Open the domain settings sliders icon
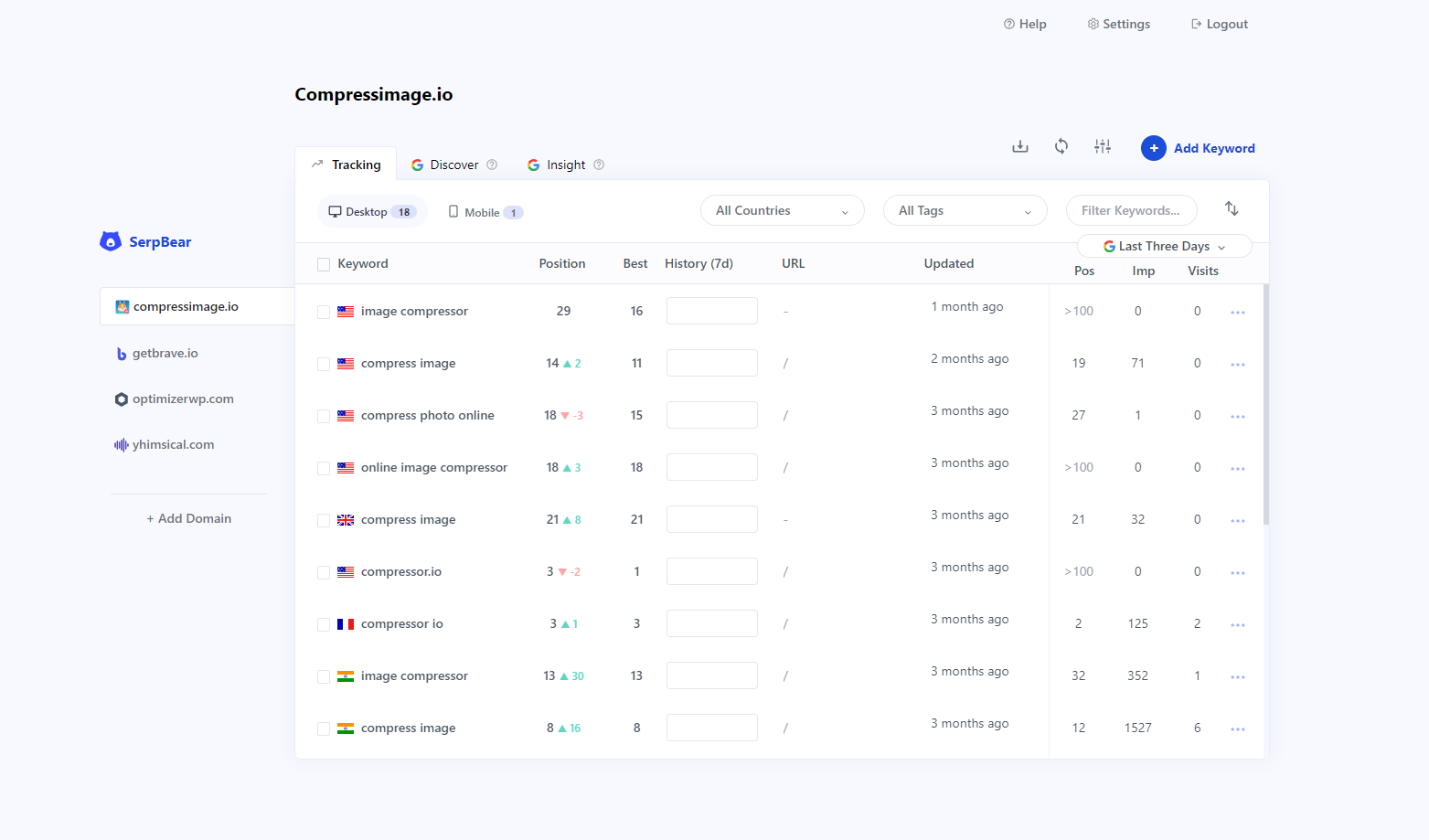The image size is (1429, 840). [x=1103, y=146]
